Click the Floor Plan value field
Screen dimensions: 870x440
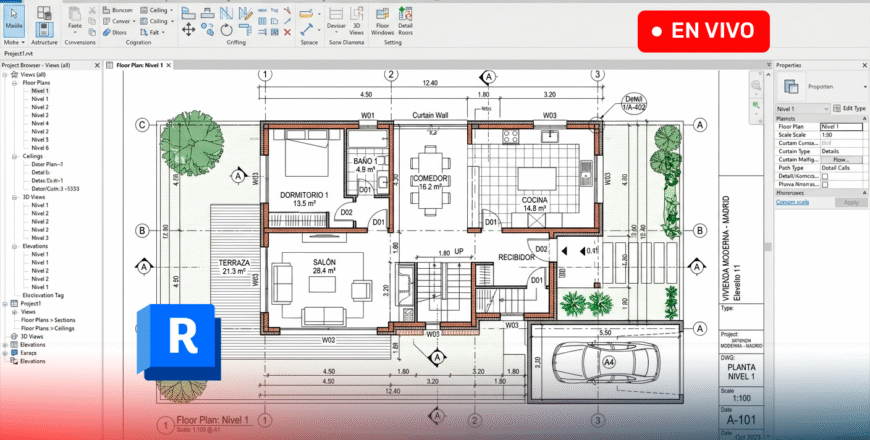842,127
